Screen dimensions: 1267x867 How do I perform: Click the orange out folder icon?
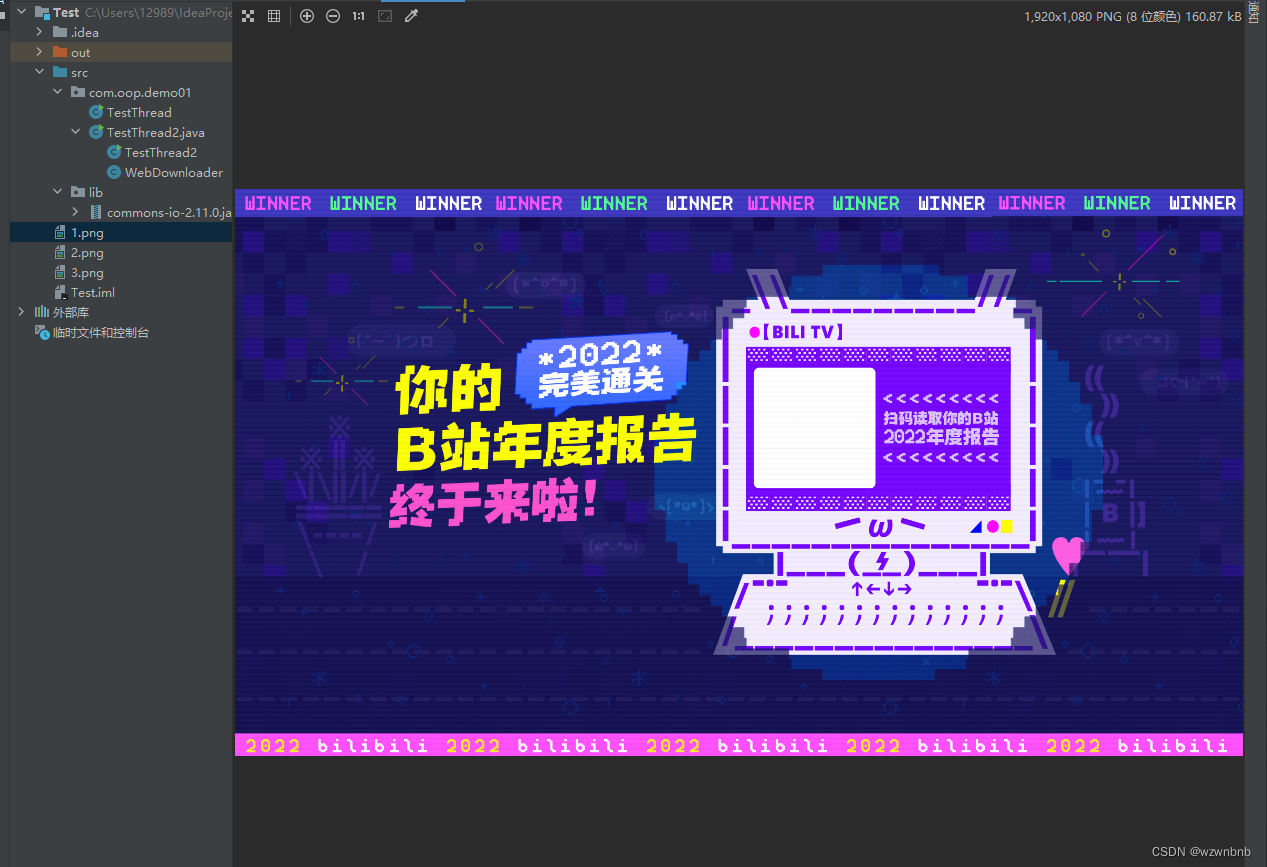[60, 52]
